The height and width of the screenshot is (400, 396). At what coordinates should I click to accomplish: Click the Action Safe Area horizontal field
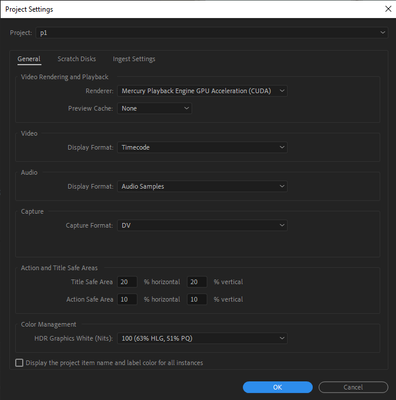coord(127,299)
